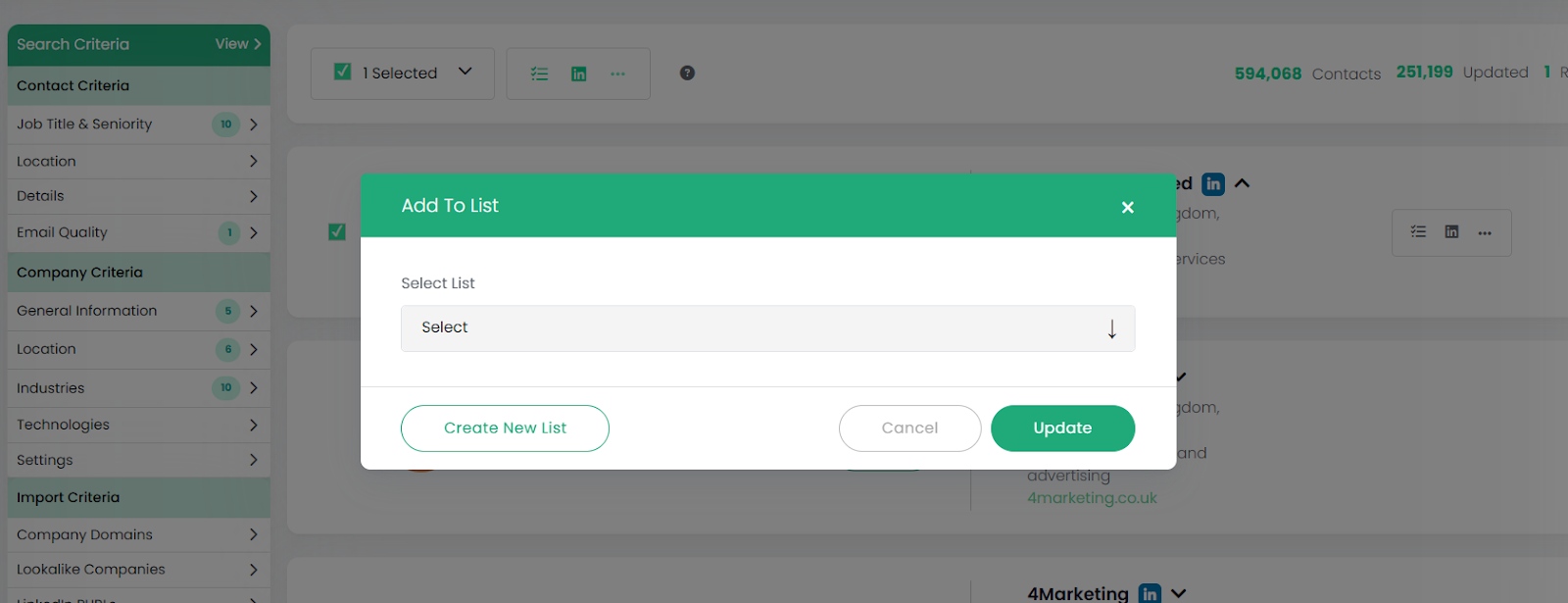Click the Update button
Image resolution: width=1568 pixels, height=603 pixels.
(1062, 428)
